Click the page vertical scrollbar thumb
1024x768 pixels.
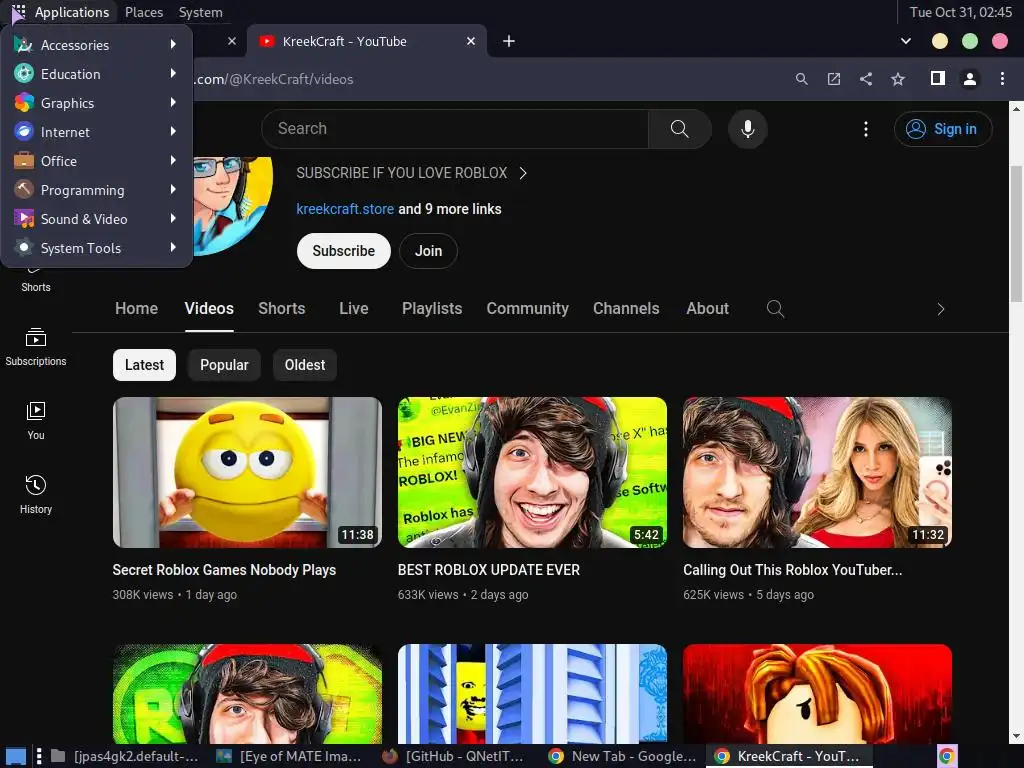1016,232
